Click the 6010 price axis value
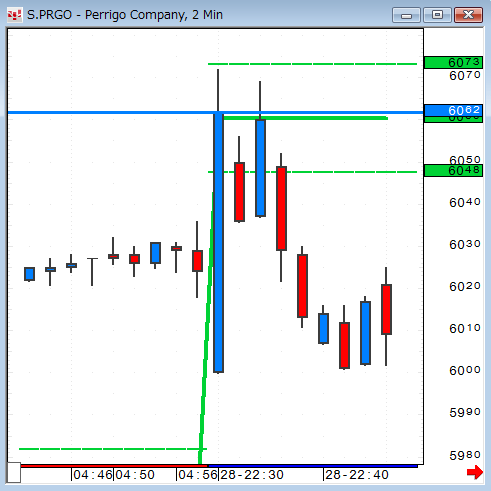This screenshot has height=491, width=491. [465, 328]
